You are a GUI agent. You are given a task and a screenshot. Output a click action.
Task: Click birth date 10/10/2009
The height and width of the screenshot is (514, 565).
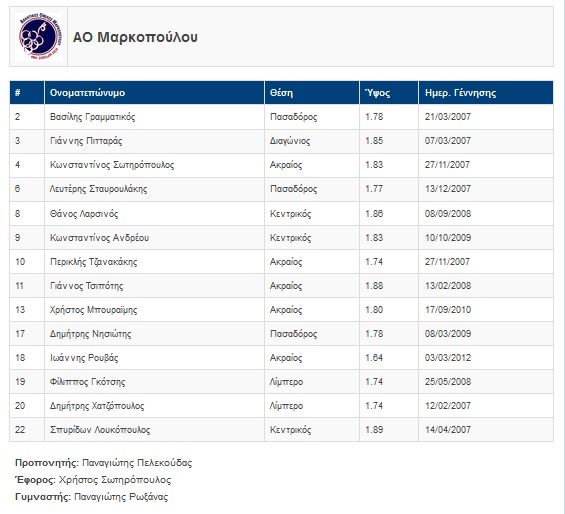(448, 238)
